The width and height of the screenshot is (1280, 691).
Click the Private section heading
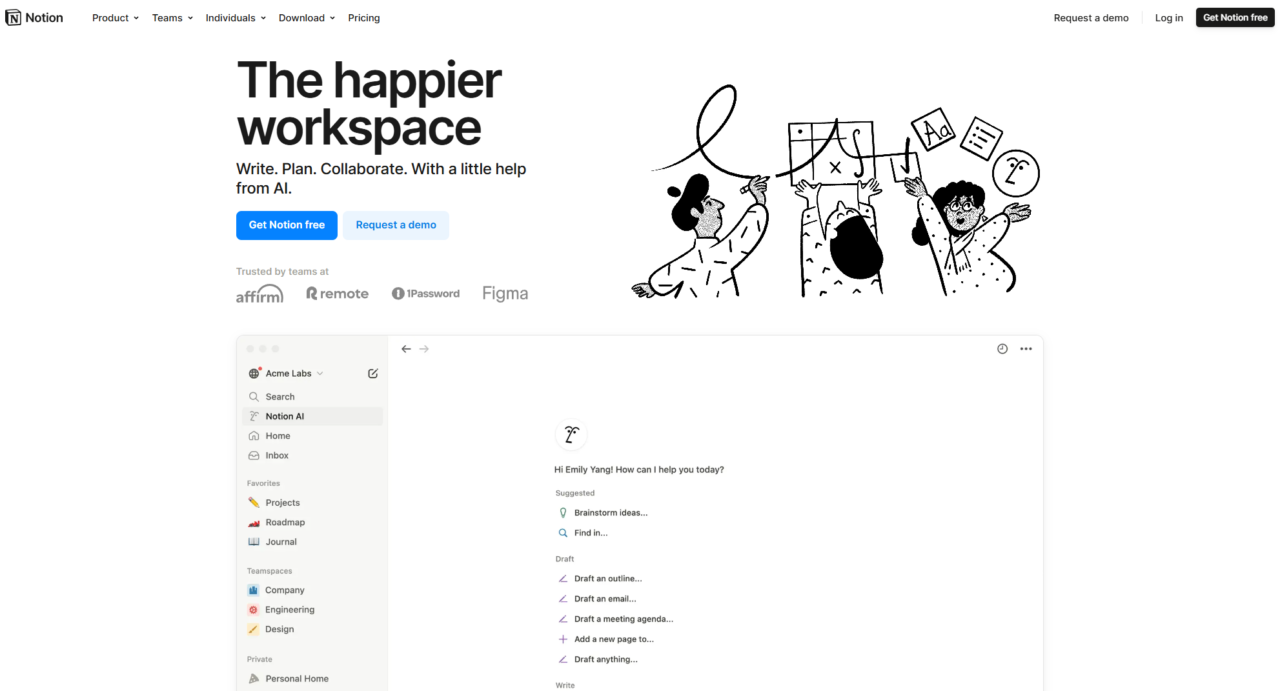coord(260,659)
